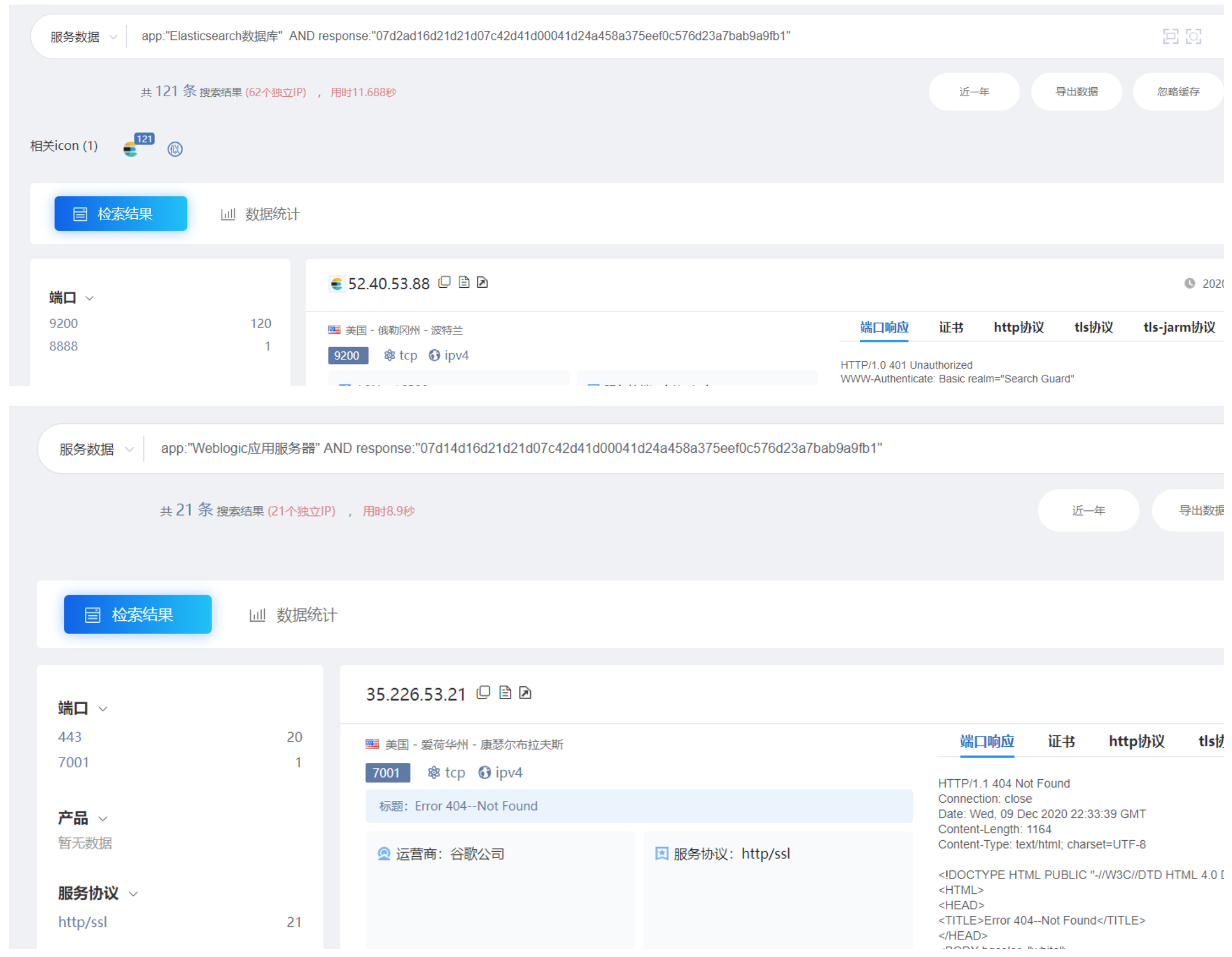Click the fullscreen scan icon in search bar
The height and width of the screenshot is (957, 1232).
tap(1170, 36)
